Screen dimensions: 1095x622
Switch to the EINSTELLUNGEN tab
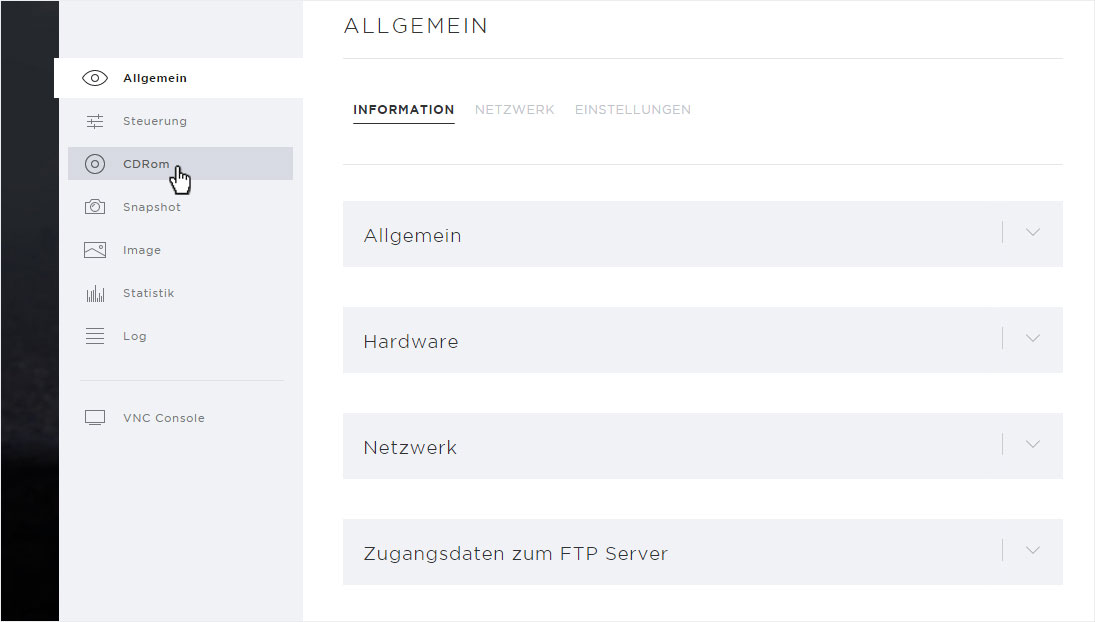pos(633,110)
